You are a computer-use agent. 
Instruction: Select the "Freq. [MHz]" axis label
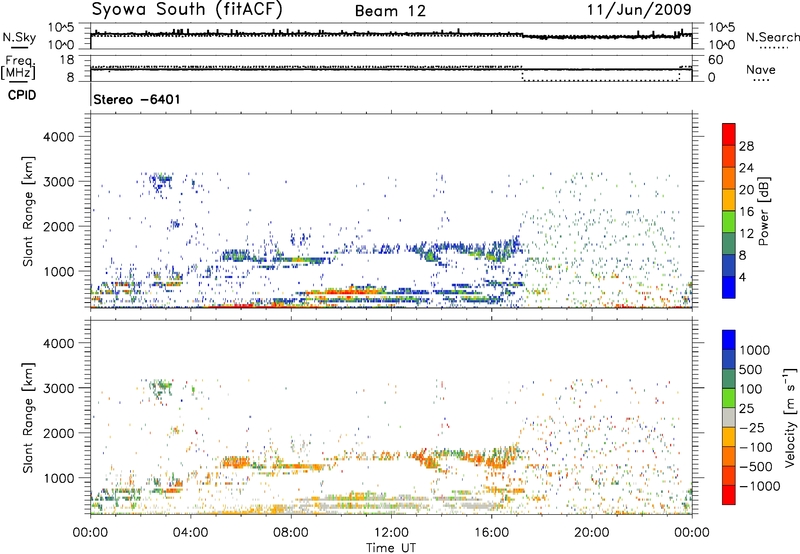coord(19,67)
